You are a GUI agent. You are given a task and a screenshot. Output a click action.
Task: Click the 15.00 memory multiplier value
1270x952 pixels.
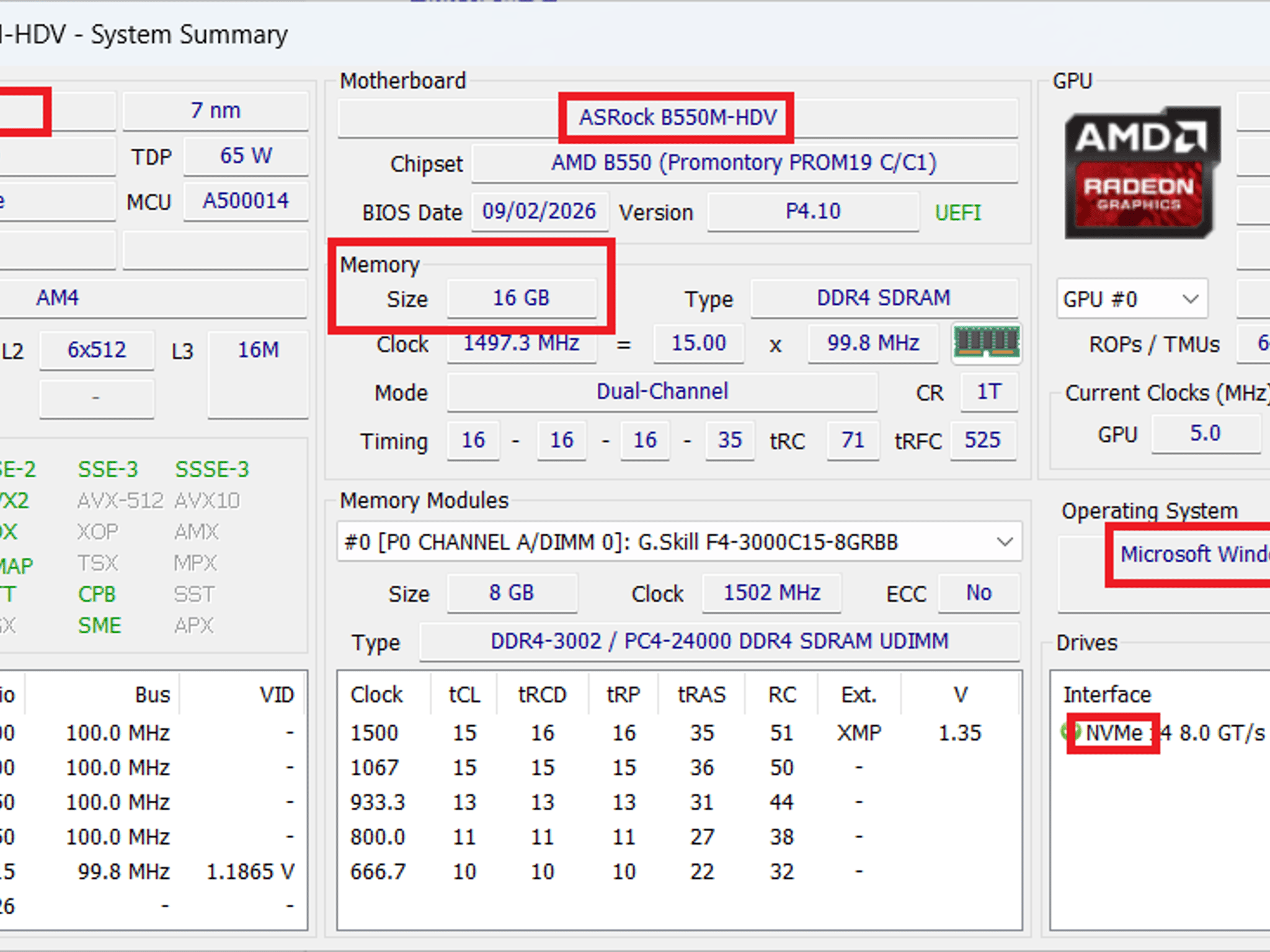(698, 343)
